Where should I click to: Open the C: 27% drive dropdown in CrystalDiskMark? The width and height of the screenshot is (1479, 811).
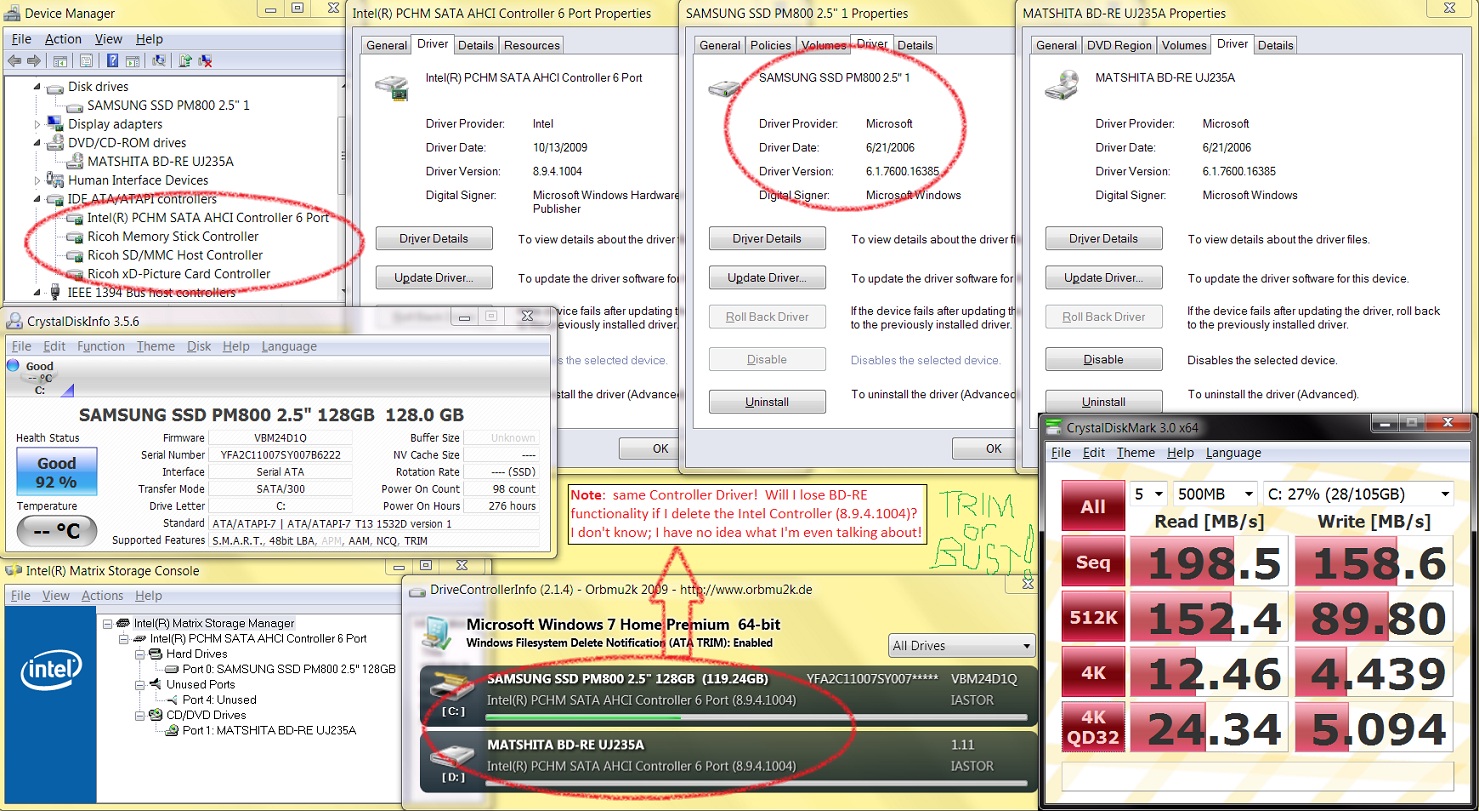(x=1360, y=493)
